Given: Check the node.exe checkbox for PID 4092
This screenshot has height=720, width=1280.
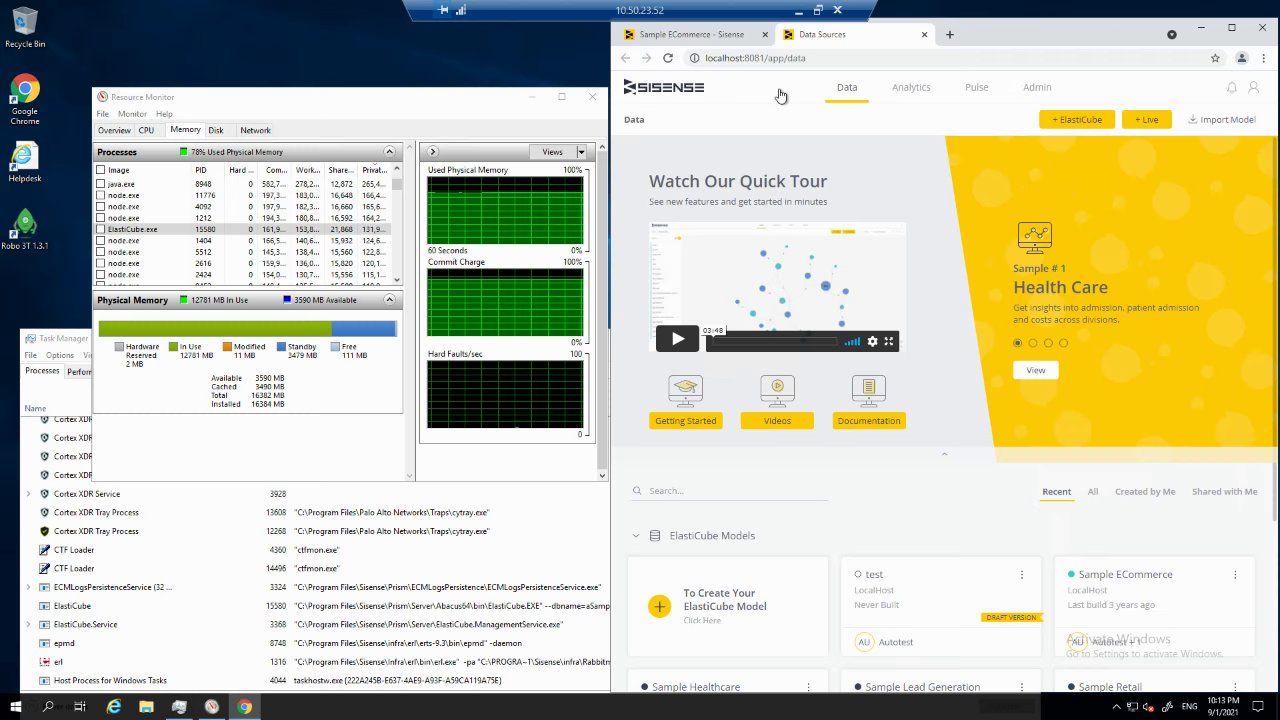Looking at the screenshot, I should click(x=101, y=206).
